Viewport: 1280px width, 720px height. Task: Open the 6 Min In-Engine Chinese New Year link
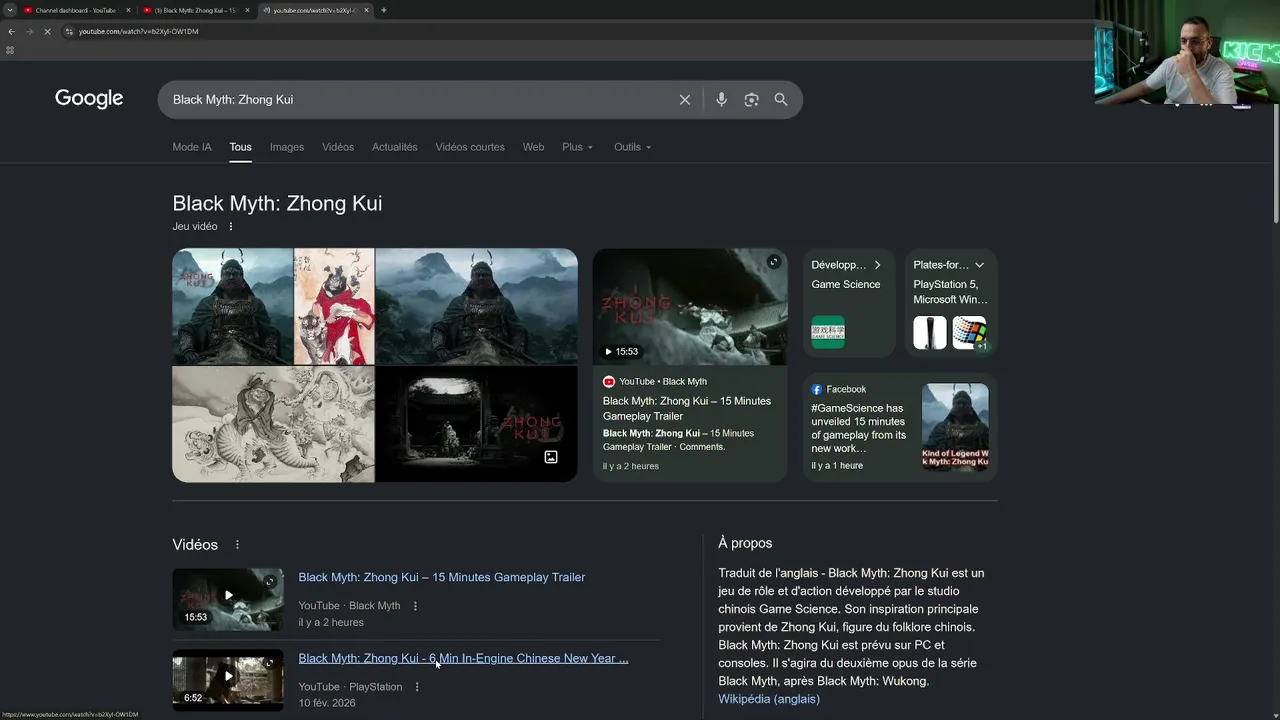pos(463,658)
